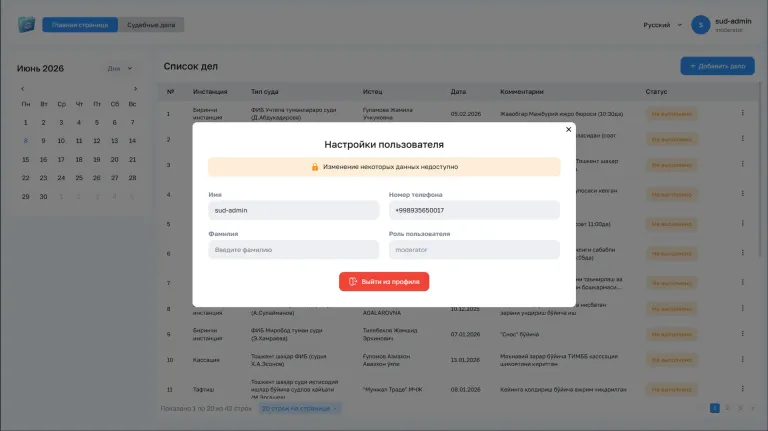This screenshot has width=768, height=431.
Task: Select June 17 in the calendar
Action: [x=61, y=160]
